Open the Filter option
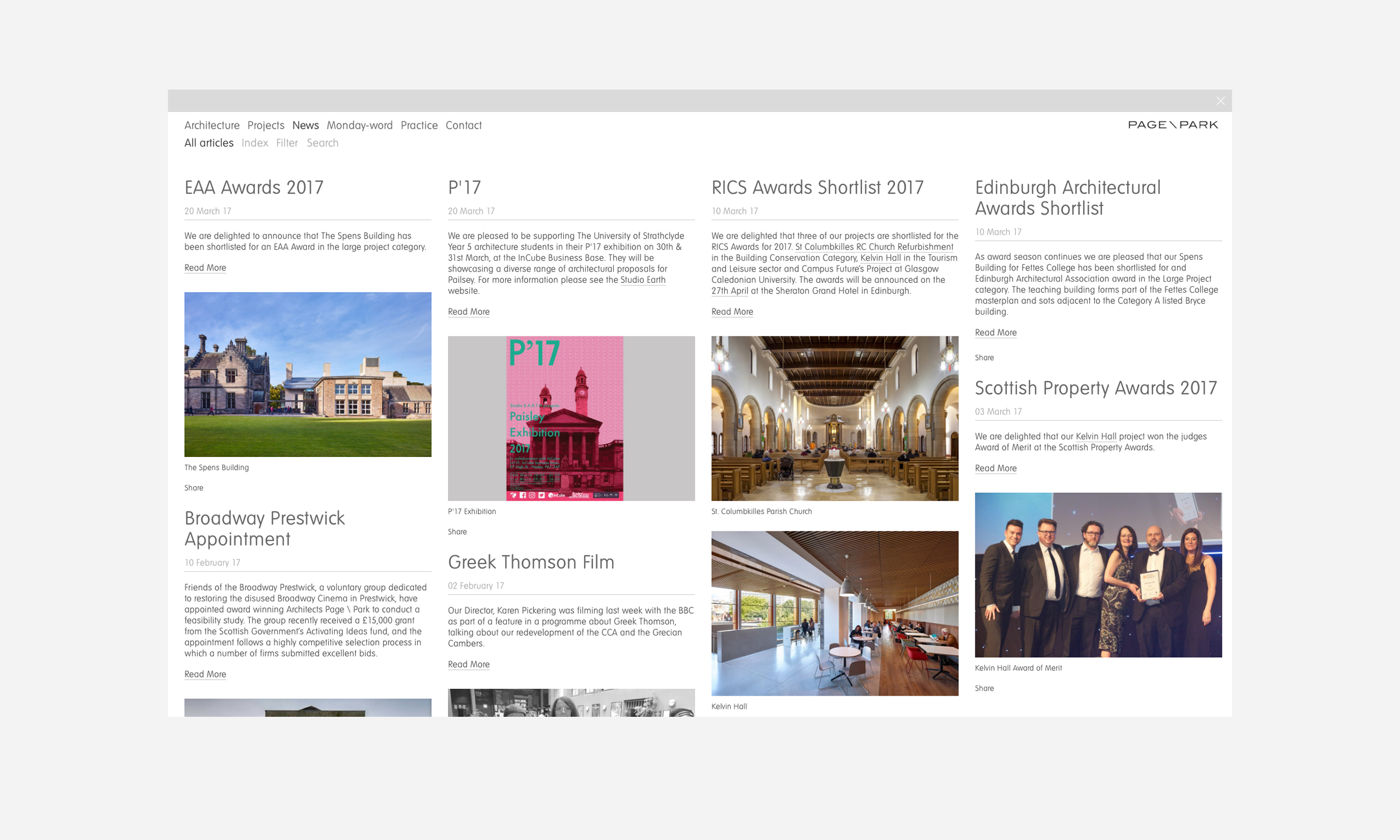 [x=287, y=143]
